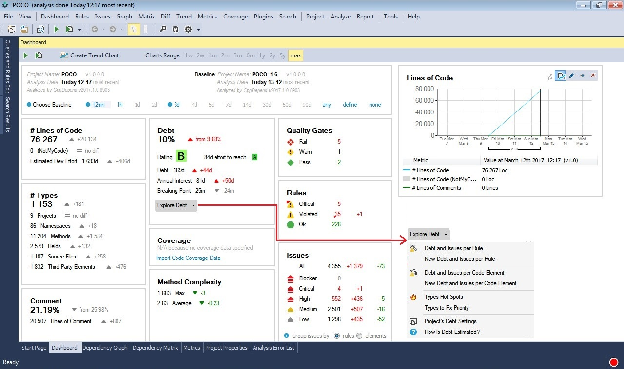This screenshot has width=624, height=369.
Task: Click the '76 267' lines of code value
Action: click(x=44, y=139)
